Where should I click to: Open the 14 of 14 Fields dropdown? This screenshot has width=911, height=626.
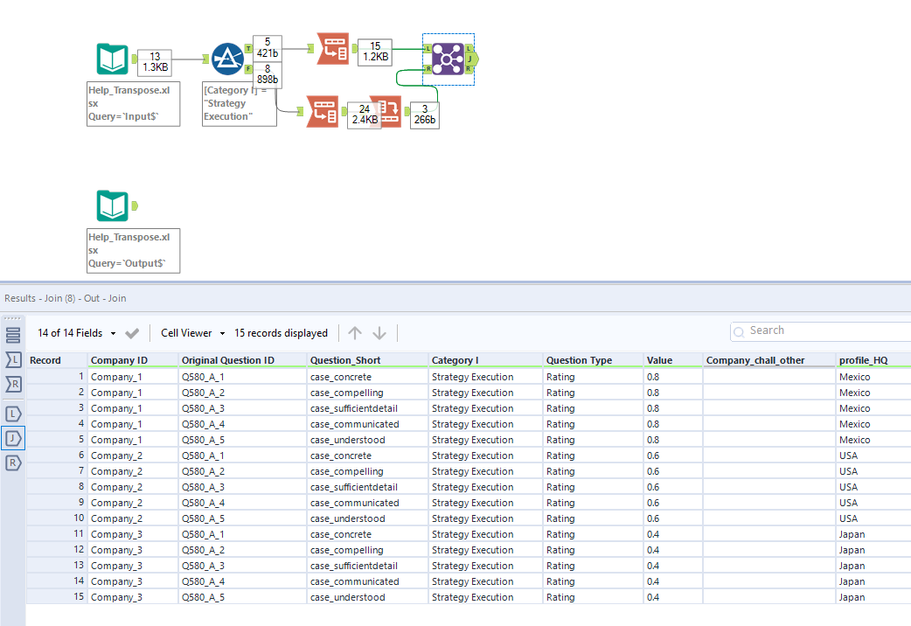(x=76, y=333)
